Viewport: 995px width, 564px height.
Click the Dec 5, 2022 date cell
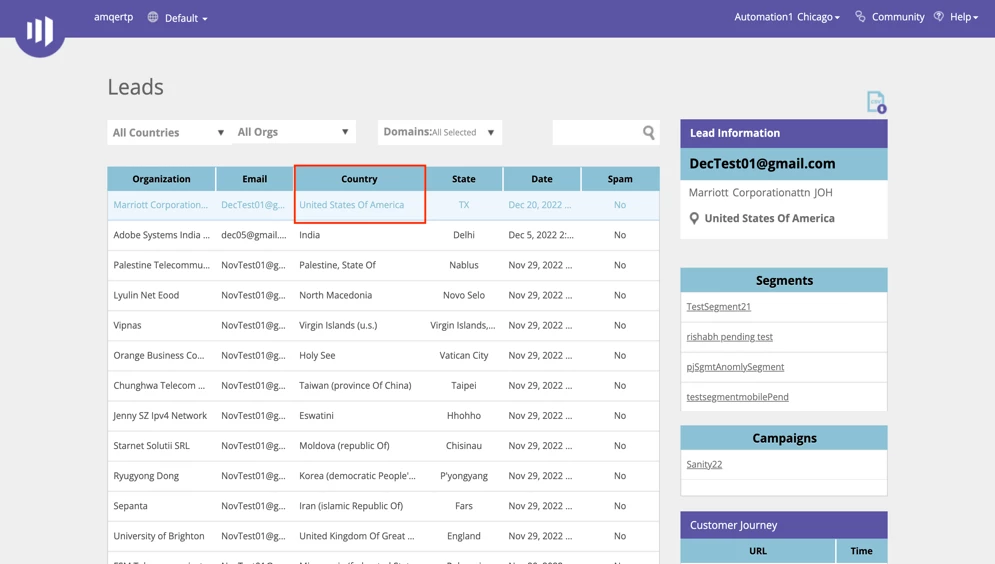click(x=541, y=235)
